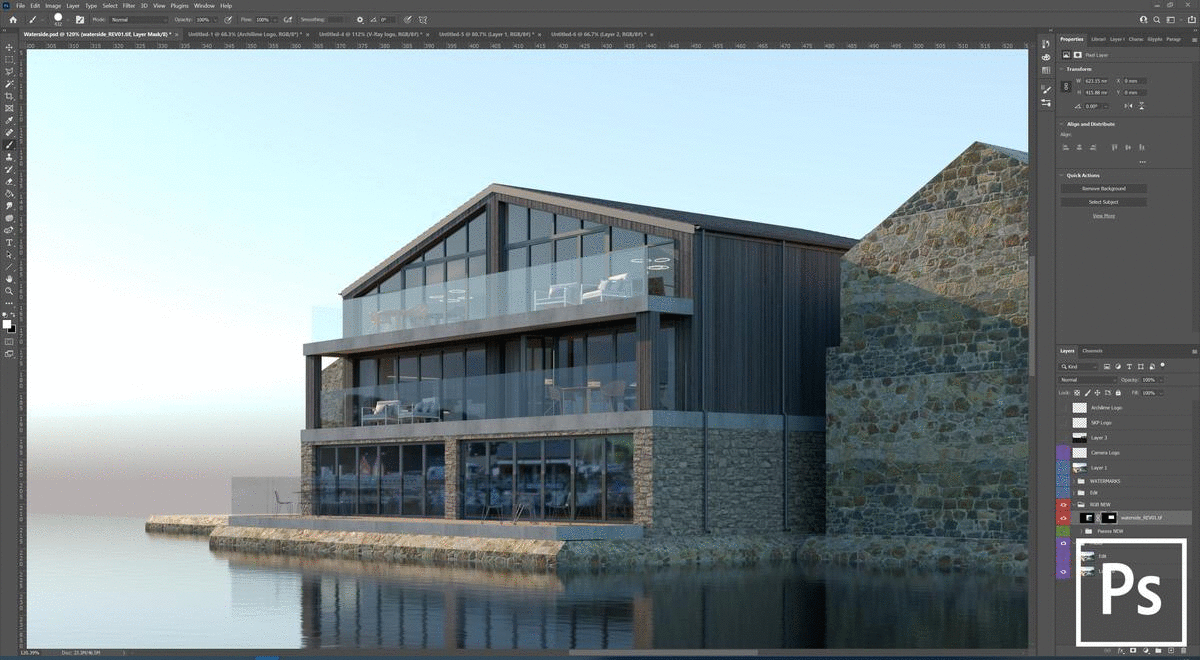Toggle visibility of waterside_REV01.tif layer

click(x=1064, y=518)
